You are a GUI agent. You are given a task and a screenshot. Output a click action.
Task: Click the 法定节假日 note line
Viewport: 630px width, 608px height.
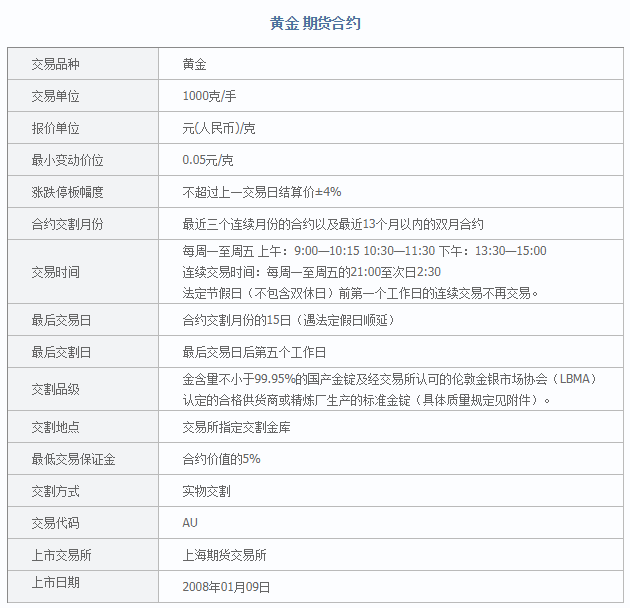360,294
